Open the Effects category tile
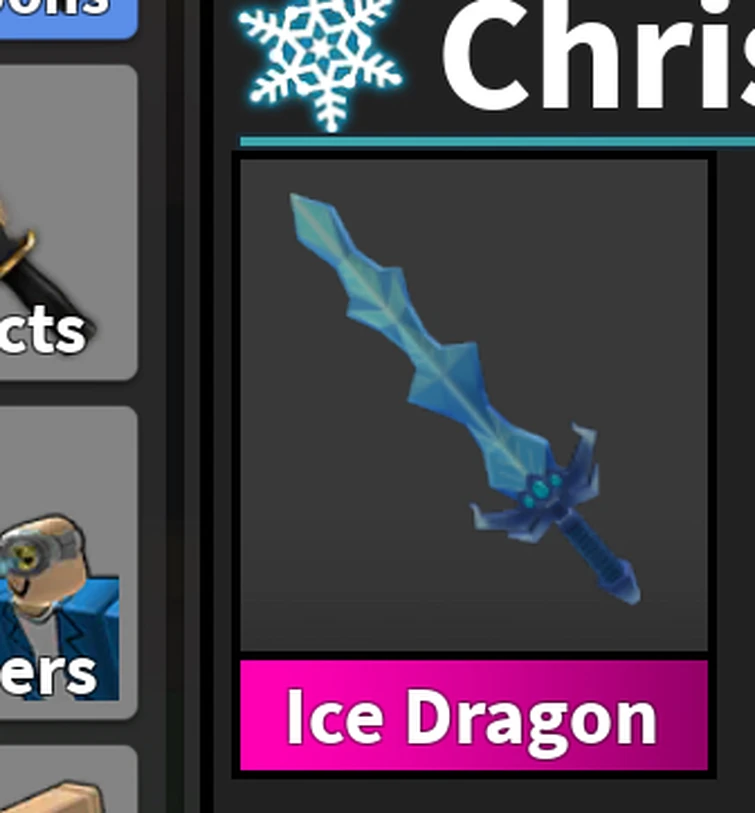The height and width of the screenshot is (813, 755). 69,223
